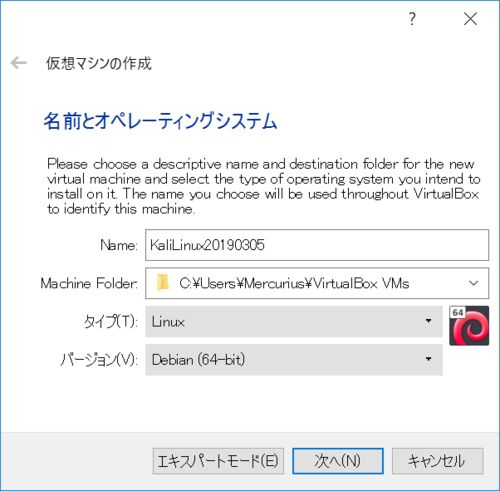
Task: Expand the Machine Folder chevron
Action: (473, 283)
